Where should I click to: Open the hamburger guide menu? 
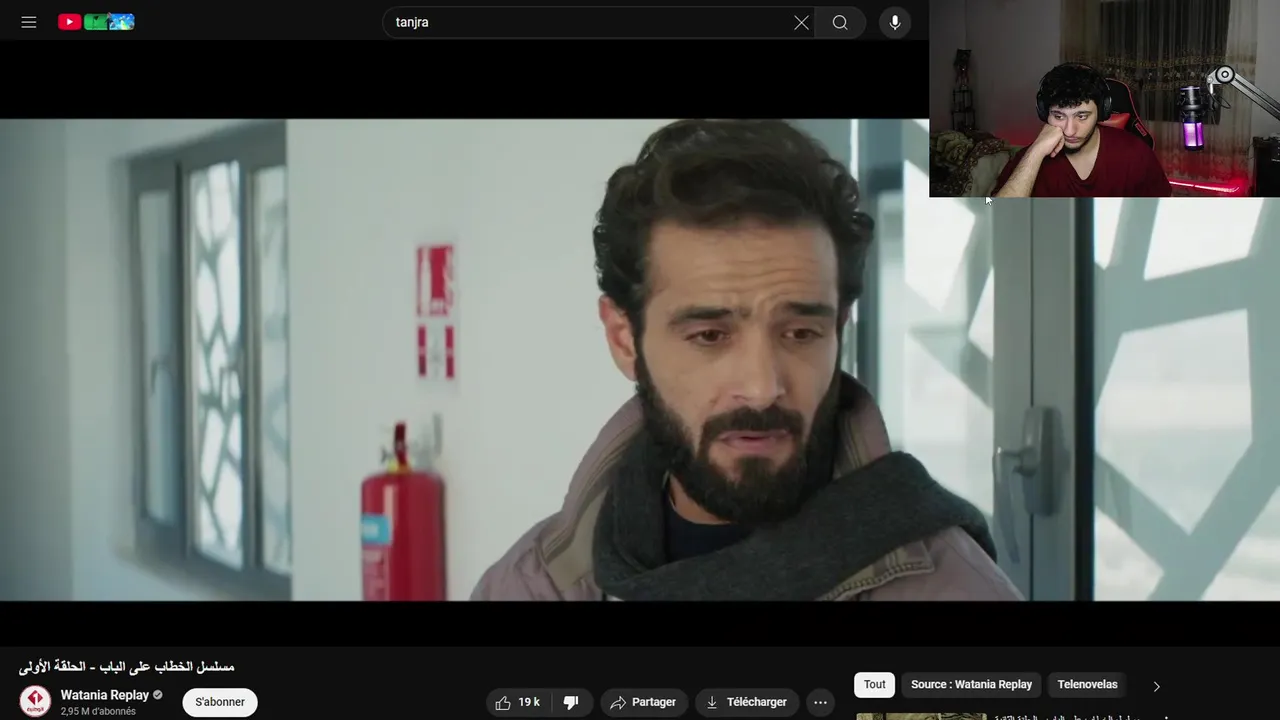point(29,22)
